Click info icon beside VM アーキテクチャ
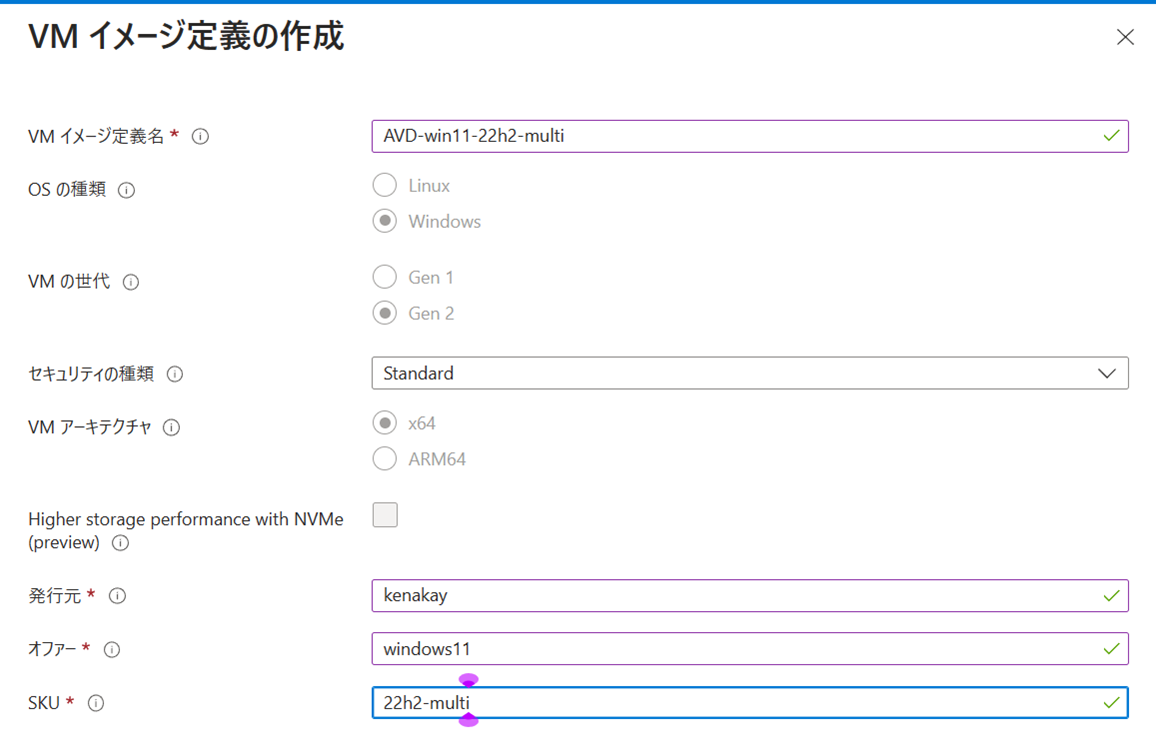Screen dimensions: 1156x750 point(172,428)
